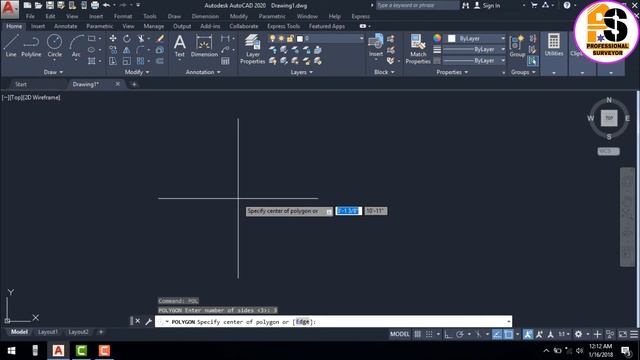Click the color wheel object color icon
Image resolution: width=640 pixels, height=360 pixels.
(437, 38)
